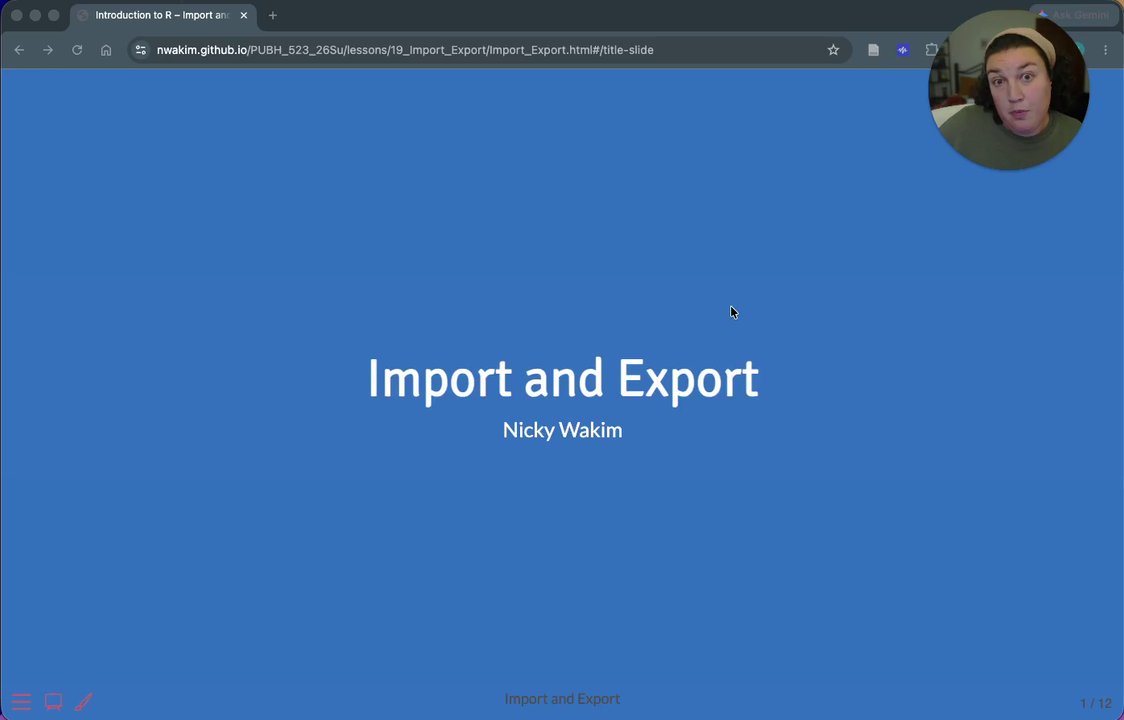The image size is (1124, 720).
Task: View site information icon beside URL
Action: tap(141, 50)
